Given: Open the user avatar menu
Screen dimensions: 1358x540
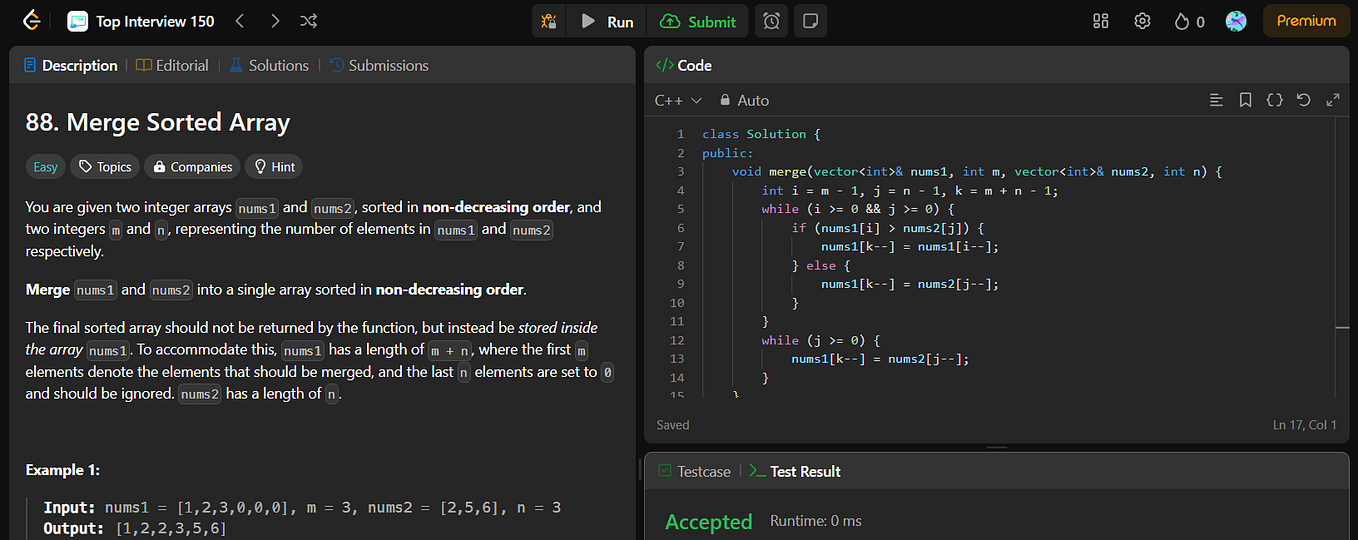Looking at the screenshot, I should pos(1236,21).
